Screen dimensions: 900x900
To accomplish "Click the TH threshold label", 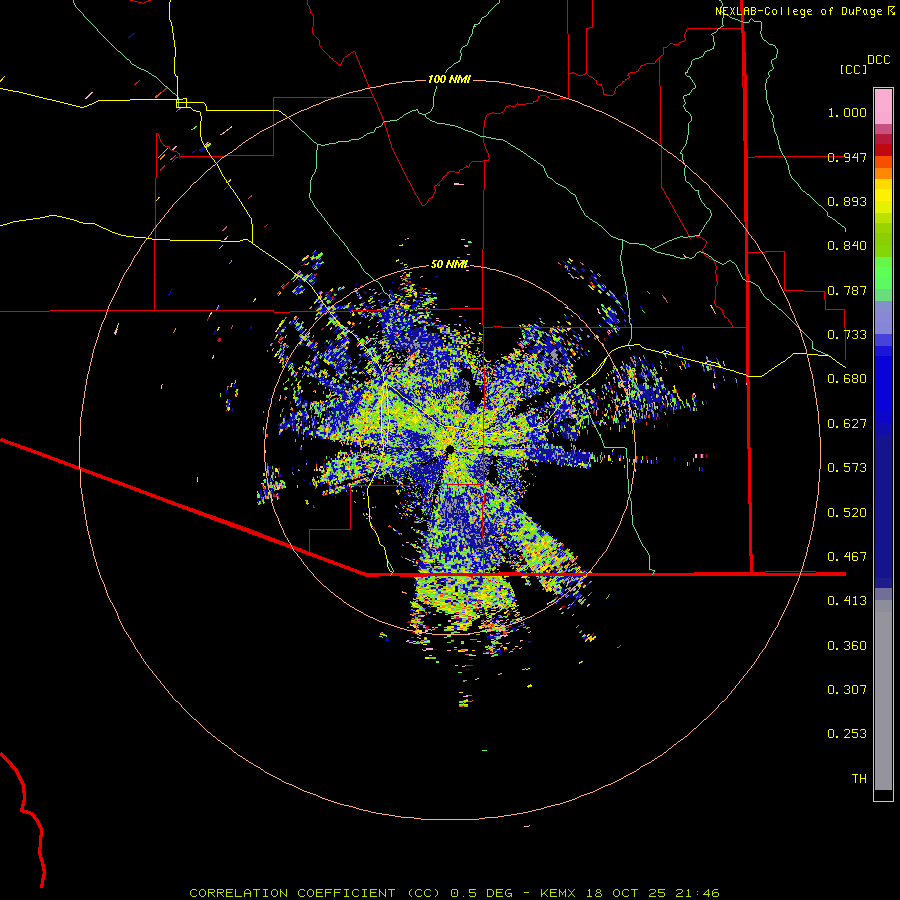I will tap(859, 779).
